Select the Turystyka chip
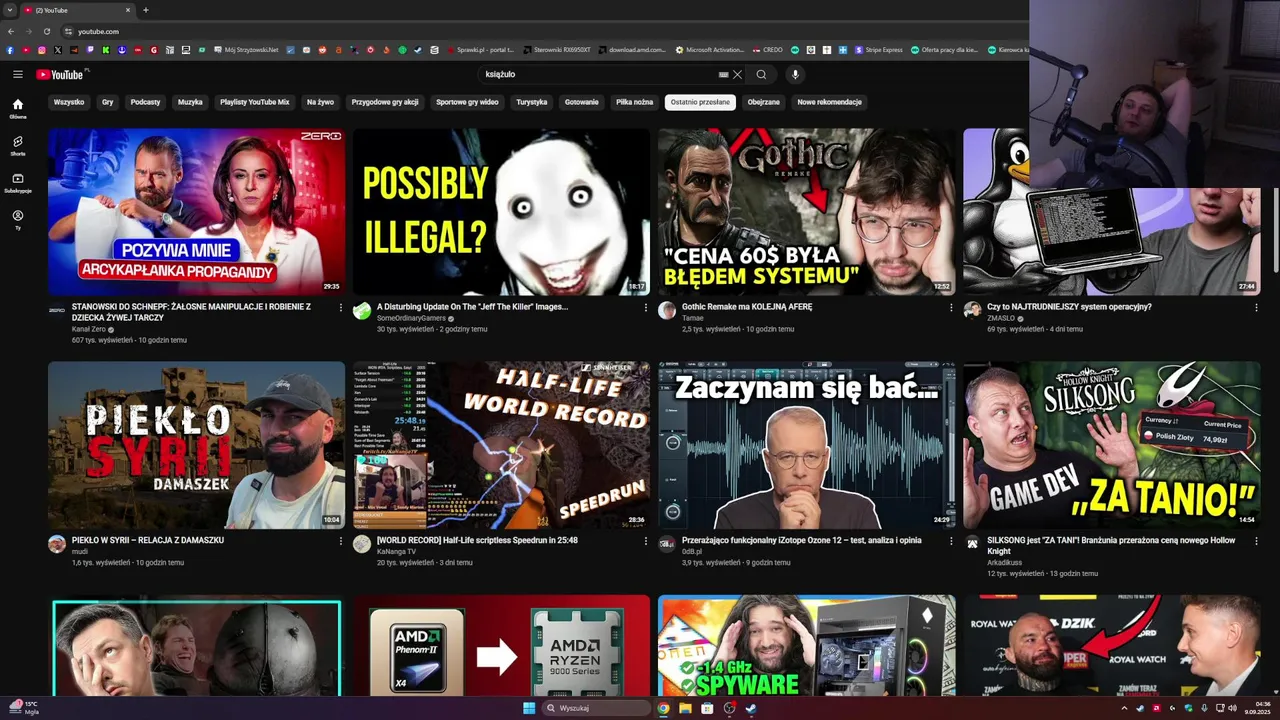Image resolution: width=1280 pixels, height=720 pixels. click(x=532, y=102)
